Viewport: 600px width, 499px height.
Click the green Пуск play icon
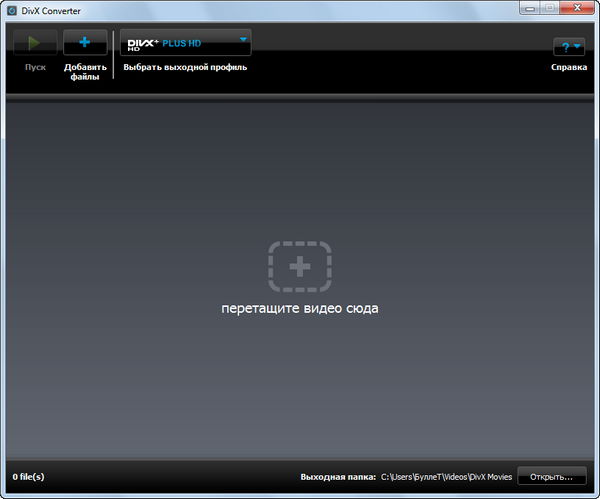[x=35, y=43]
